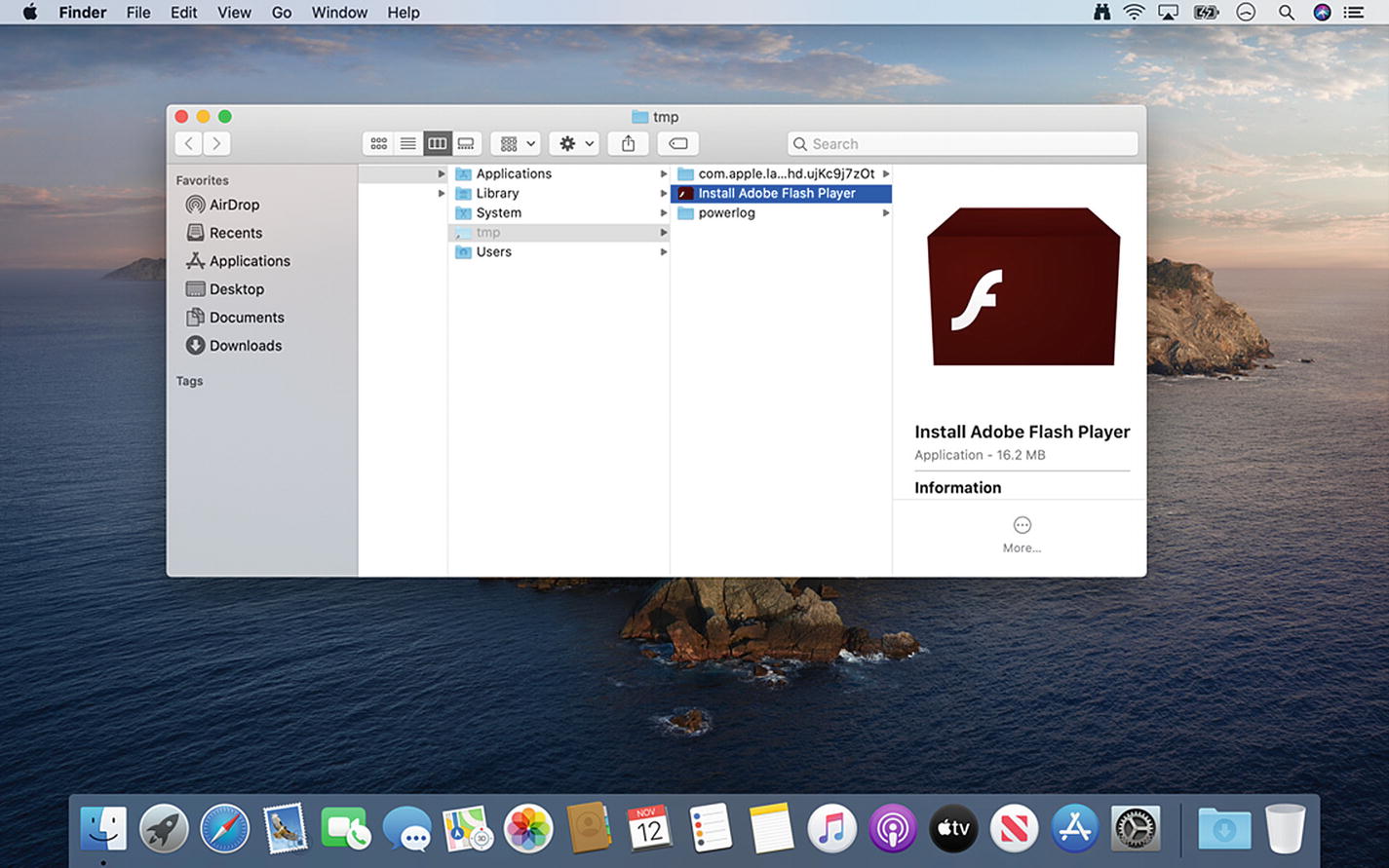
Task: Click the Finder search field
Action: [962, 143]
